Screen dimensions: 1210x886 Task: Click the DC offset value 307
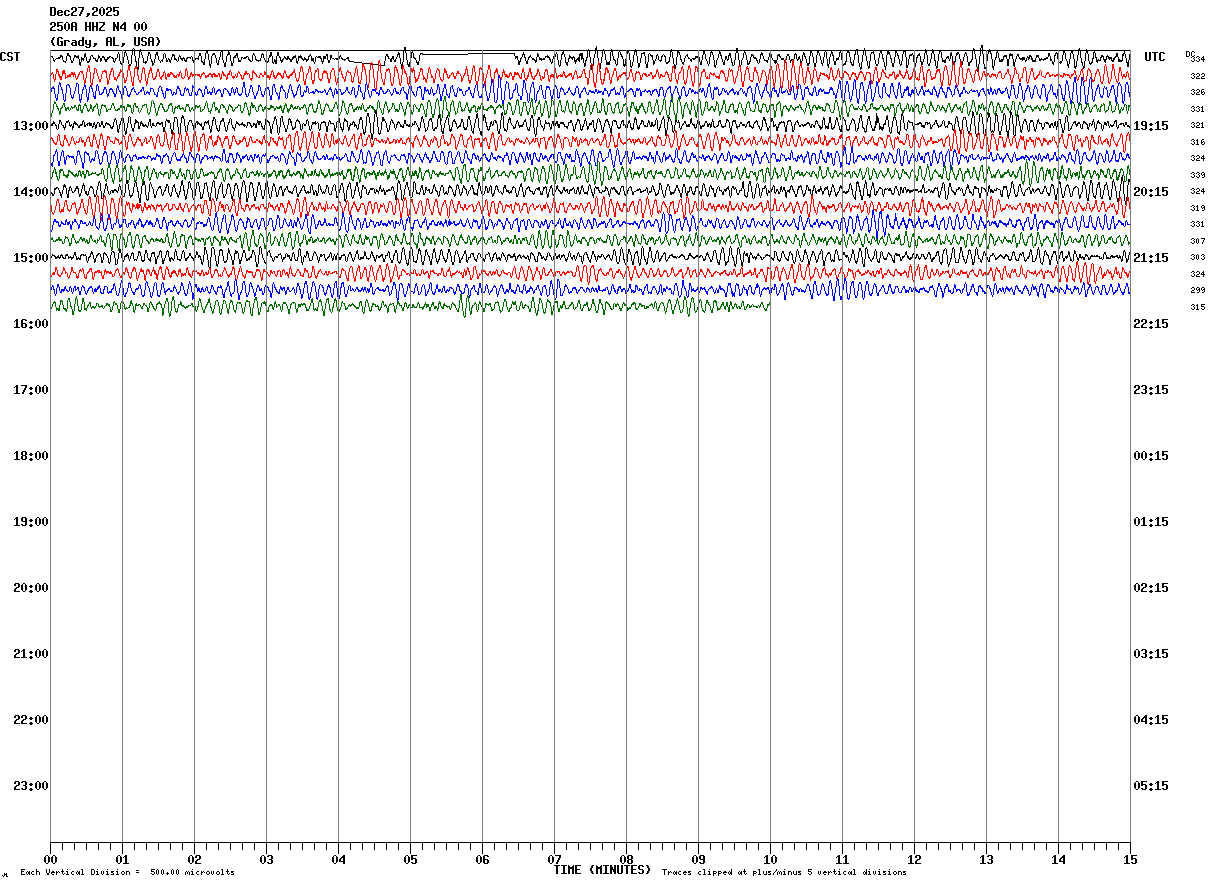coord(1198,241)
